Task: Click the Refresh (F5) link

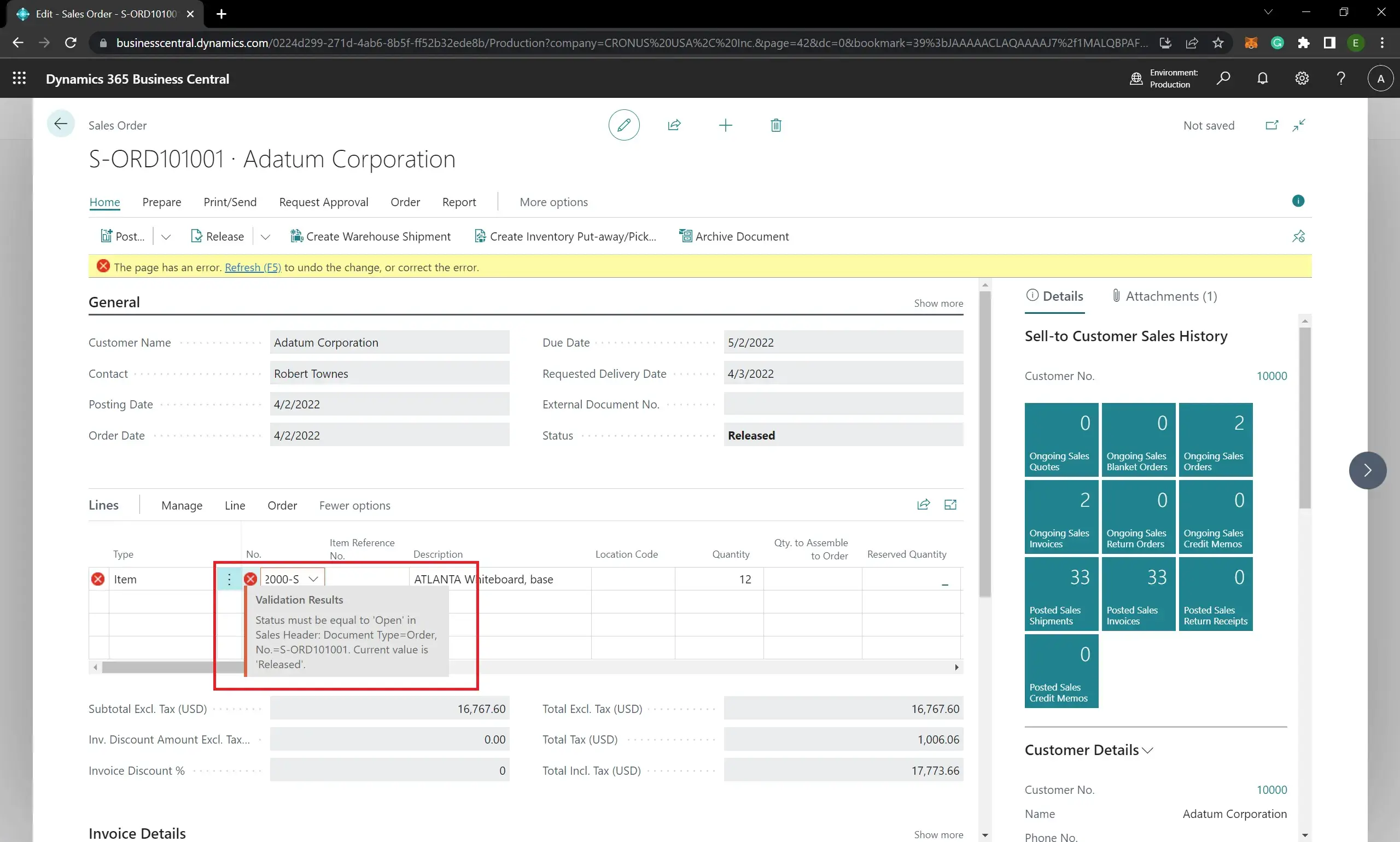Action: coord(253,267)
